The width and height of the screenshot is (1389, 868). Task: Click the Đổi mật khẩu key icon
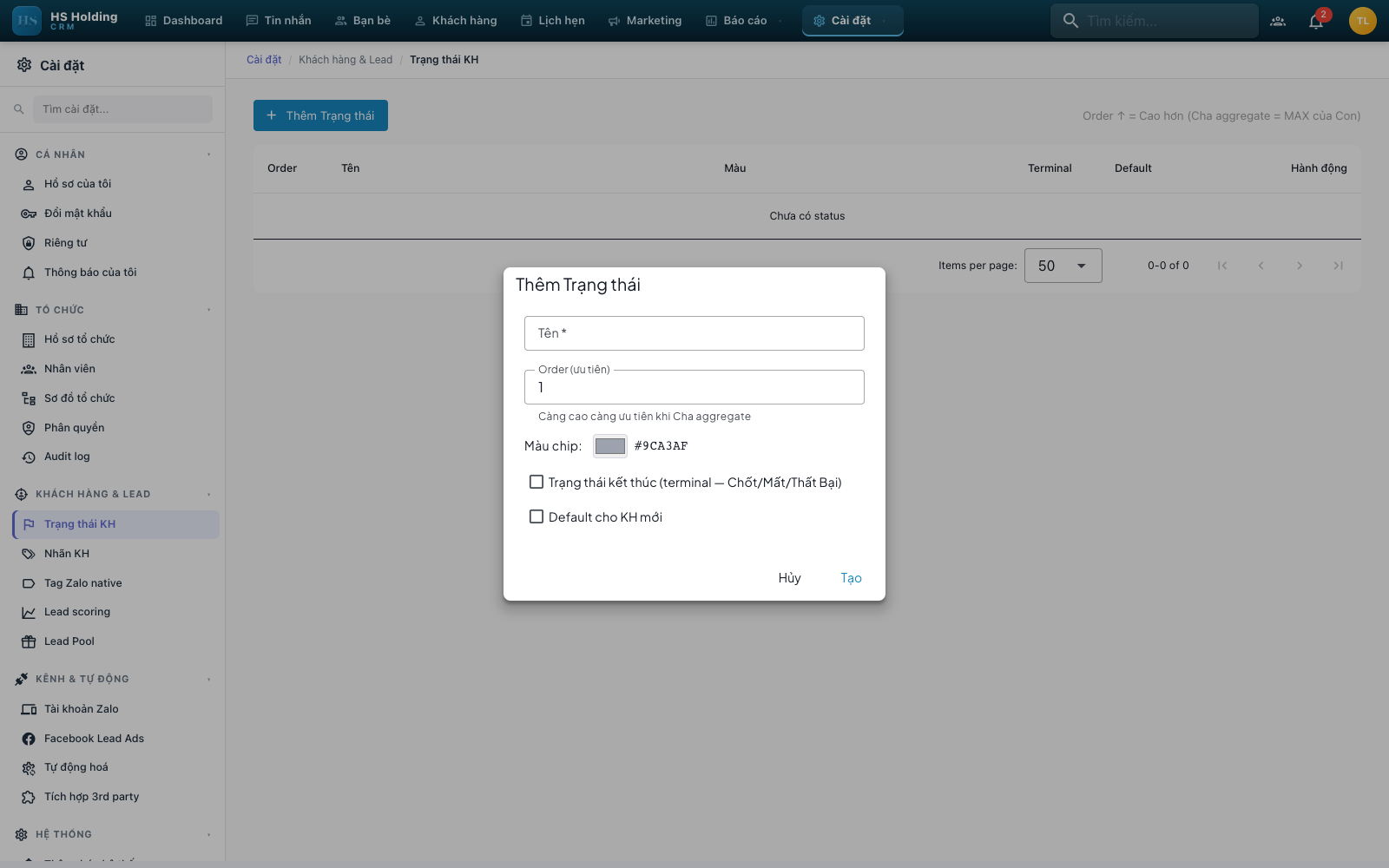coord(29,214)
